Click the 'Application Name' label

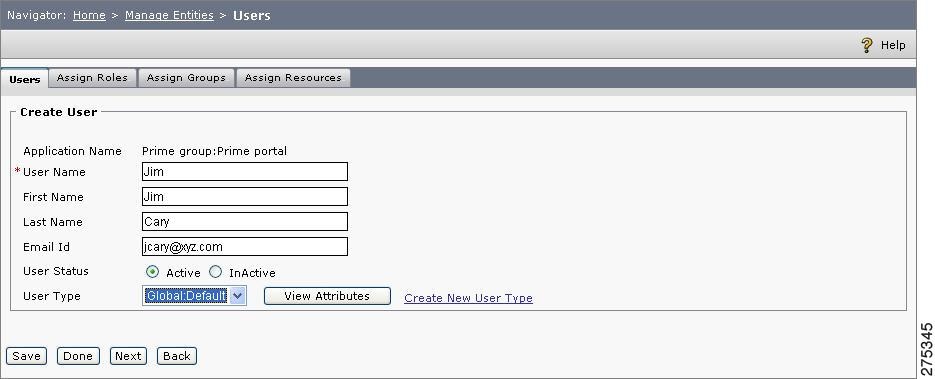pyautogui.click(x=72, y=151)
